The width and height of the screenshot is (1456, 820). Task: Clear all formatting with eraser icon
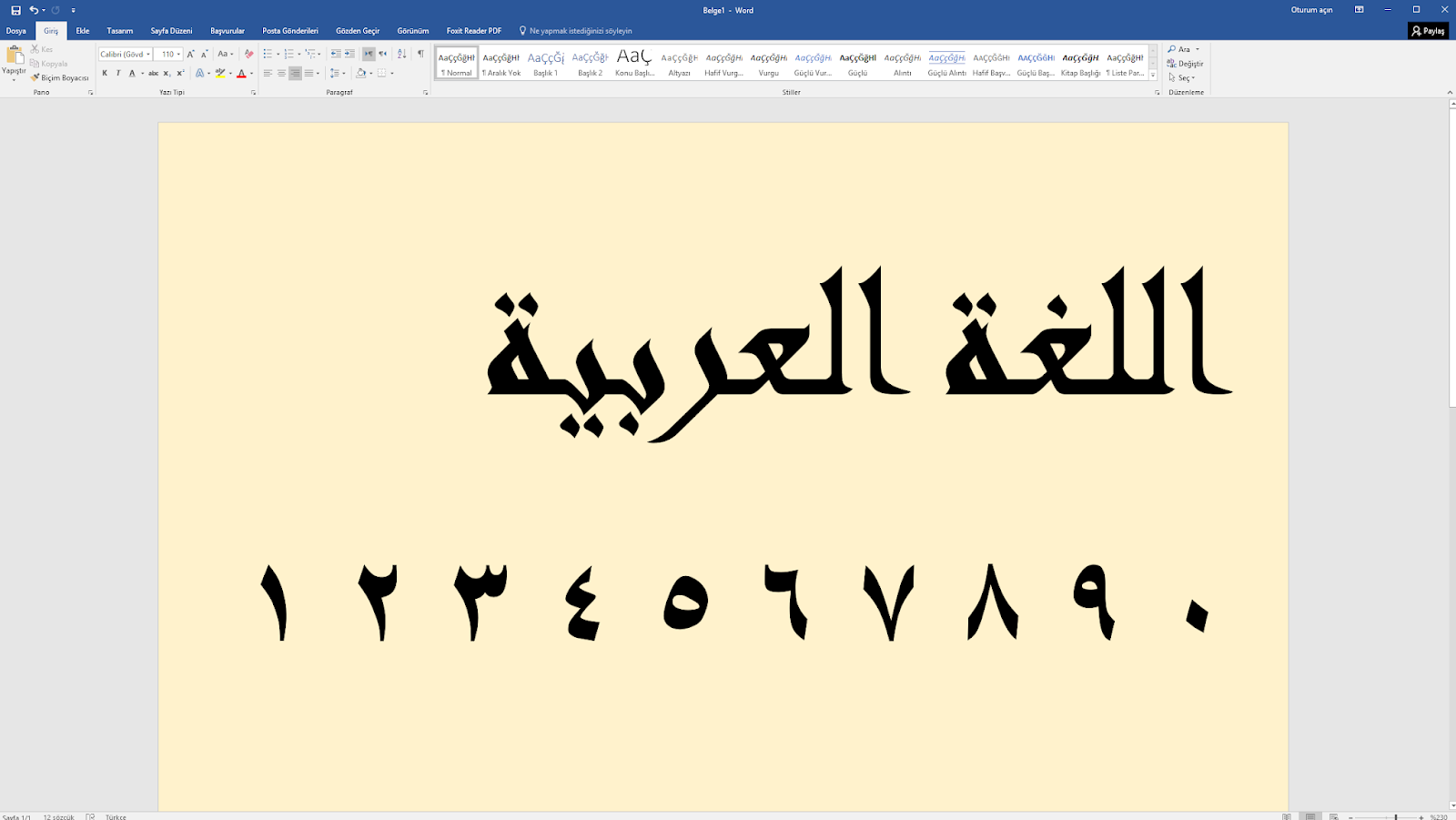(x=248, y=54)
